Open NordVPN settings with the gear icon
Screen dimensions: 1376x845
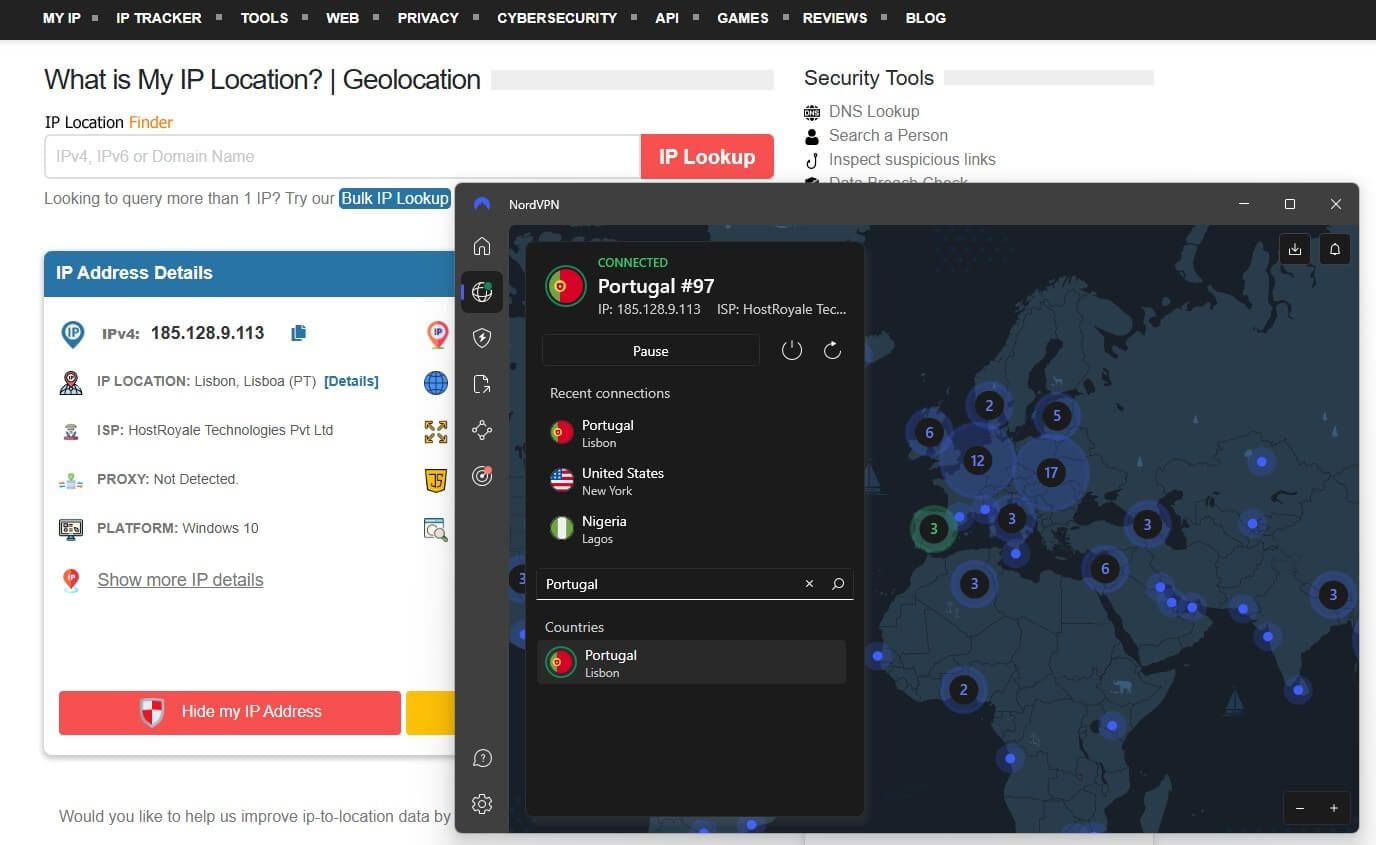[x=482, y=804]
